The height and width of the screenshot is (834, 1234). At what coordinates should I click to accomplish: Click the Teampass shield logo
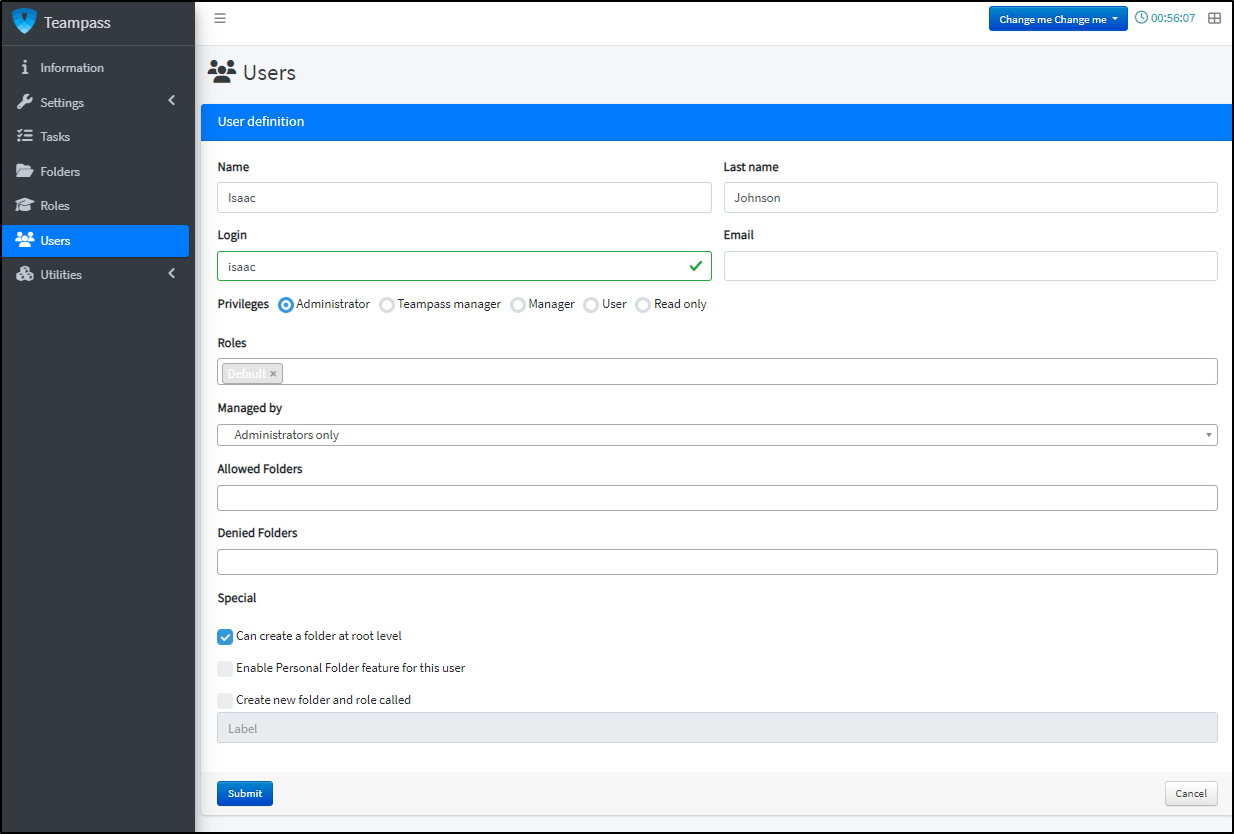click(24, 22)
